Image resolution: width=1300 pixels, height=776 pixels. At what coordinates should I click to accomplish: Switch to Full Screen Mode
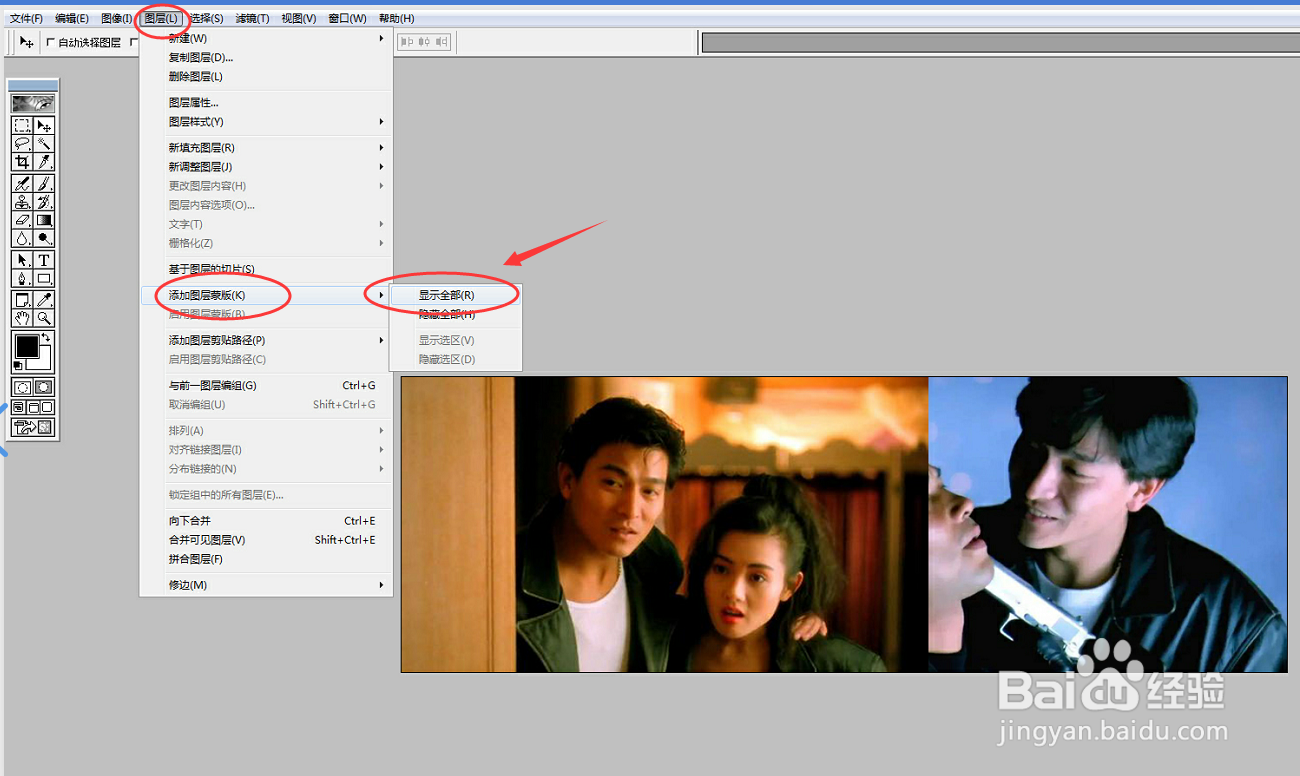(47, 407)
